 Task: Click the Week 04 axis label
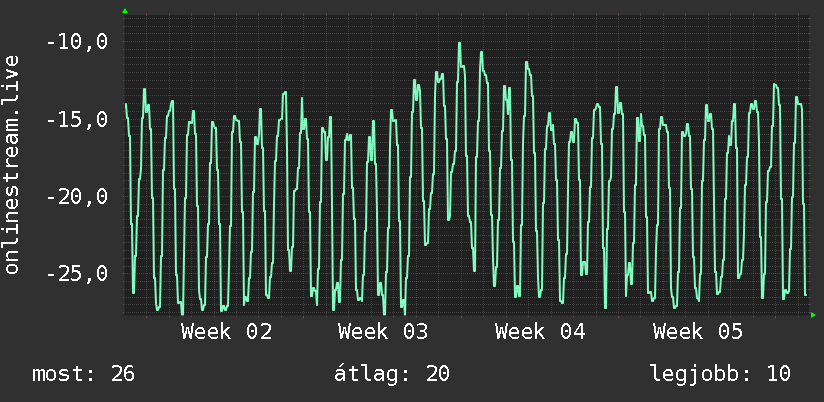tap(540, 332)
